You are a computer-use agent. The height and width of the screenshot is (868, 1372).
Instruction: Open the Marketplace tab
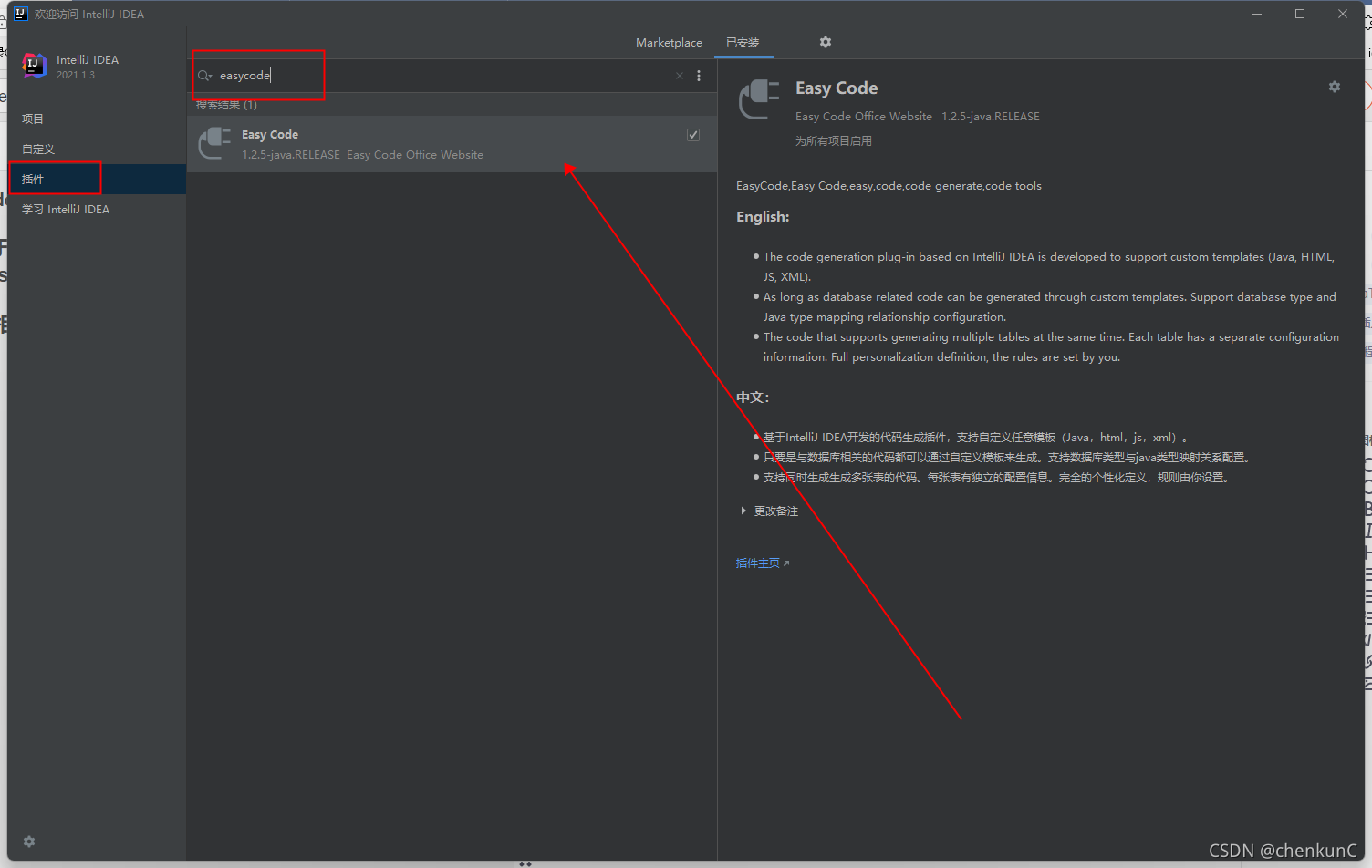click(669, 43)
